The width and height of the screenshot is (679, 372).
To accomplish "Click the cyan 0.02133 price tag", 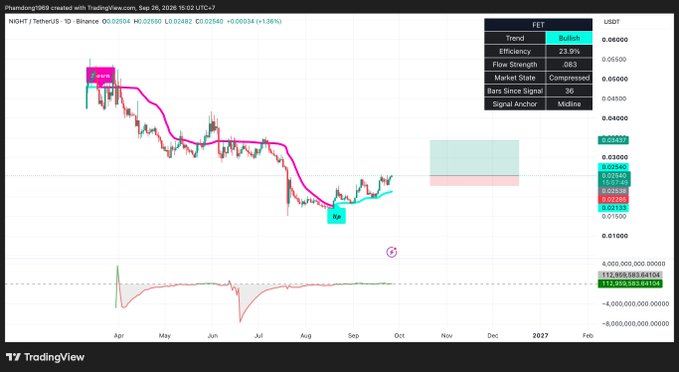I will tap(614, 208).
